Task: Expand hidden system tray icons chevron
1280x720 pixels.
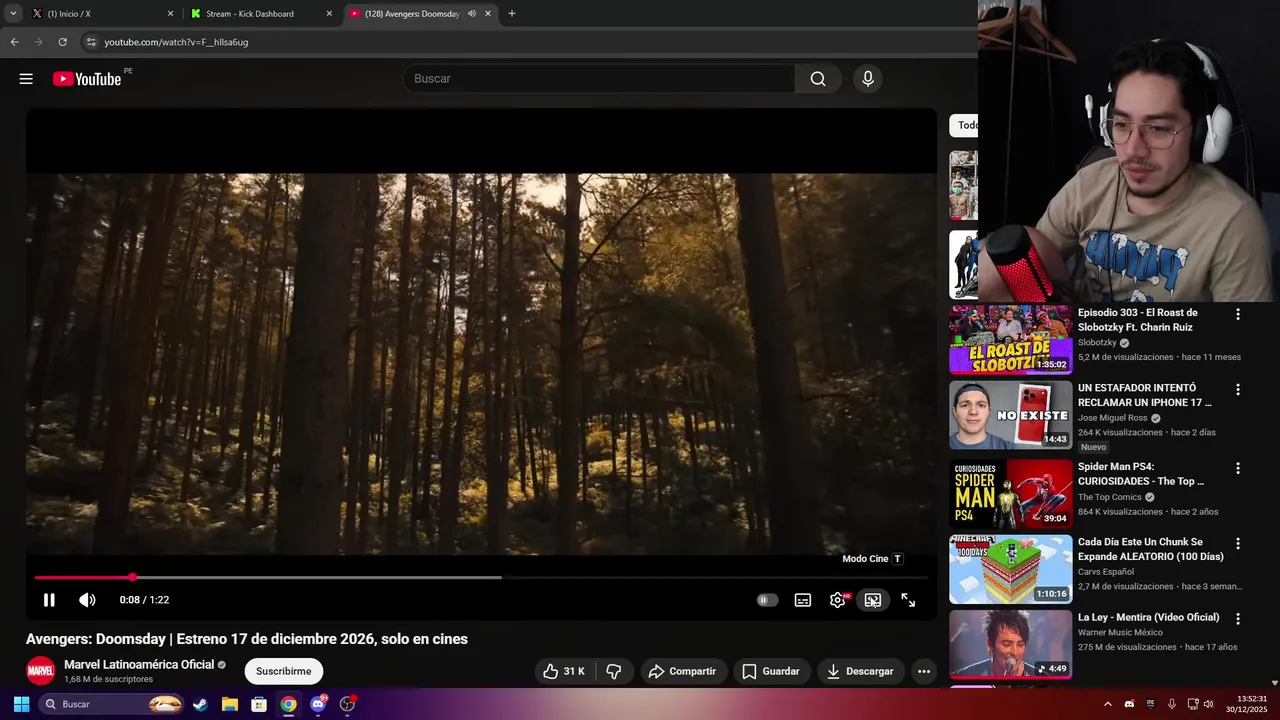Action: pos(1107,704)
